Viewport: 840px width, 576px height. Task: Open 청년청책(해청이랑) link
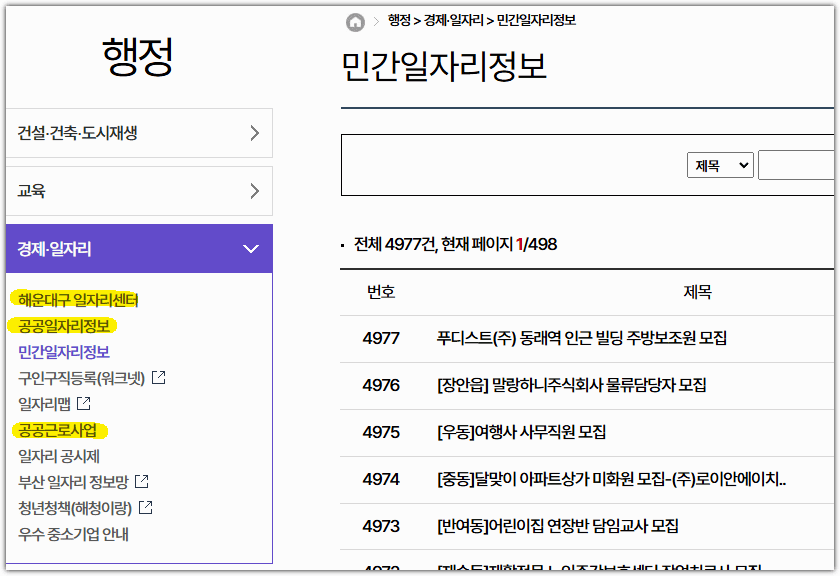click(x=75, y=507)
